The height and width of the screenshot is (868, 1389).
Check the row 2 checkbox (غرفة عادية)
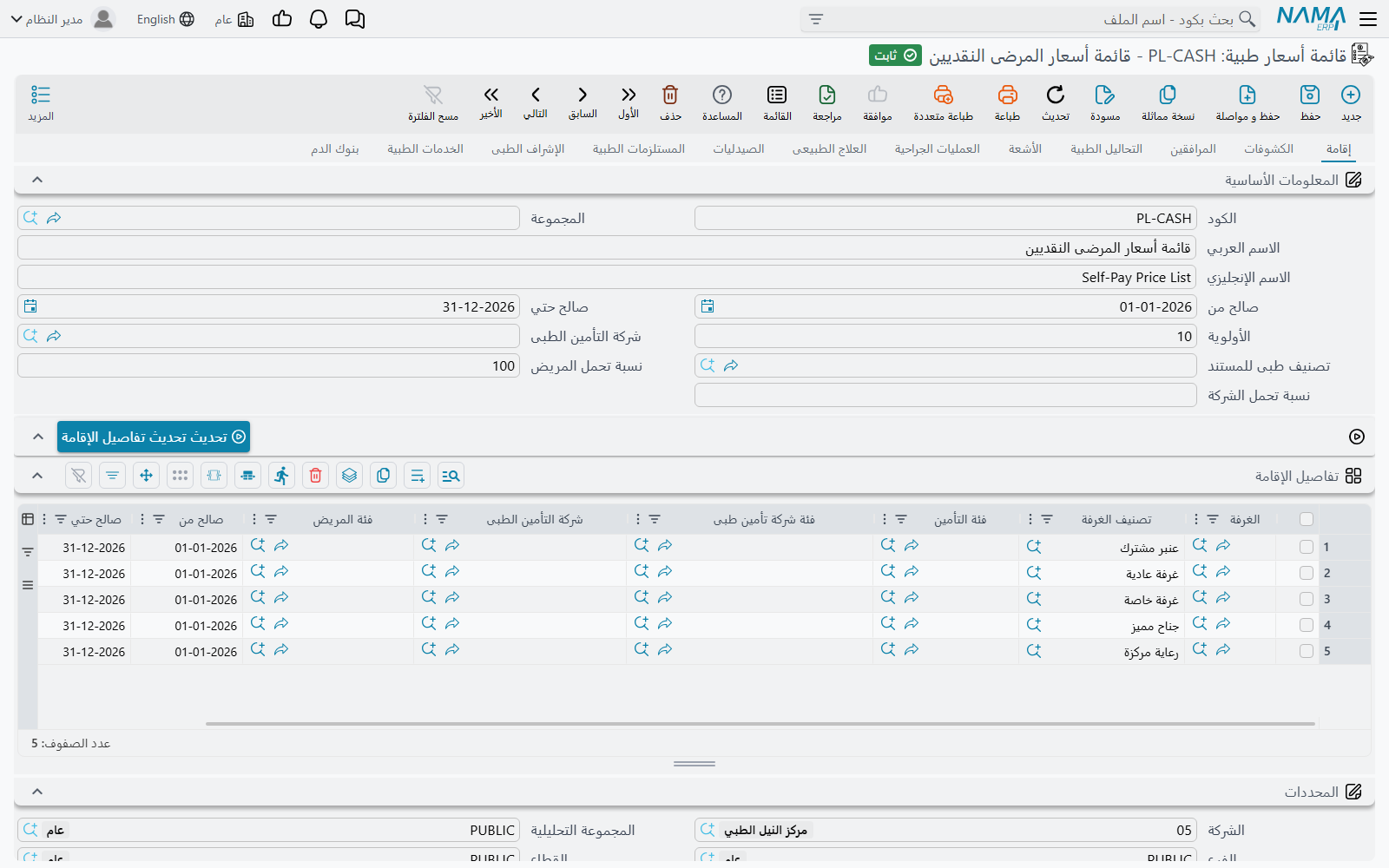pos(1307,573)
